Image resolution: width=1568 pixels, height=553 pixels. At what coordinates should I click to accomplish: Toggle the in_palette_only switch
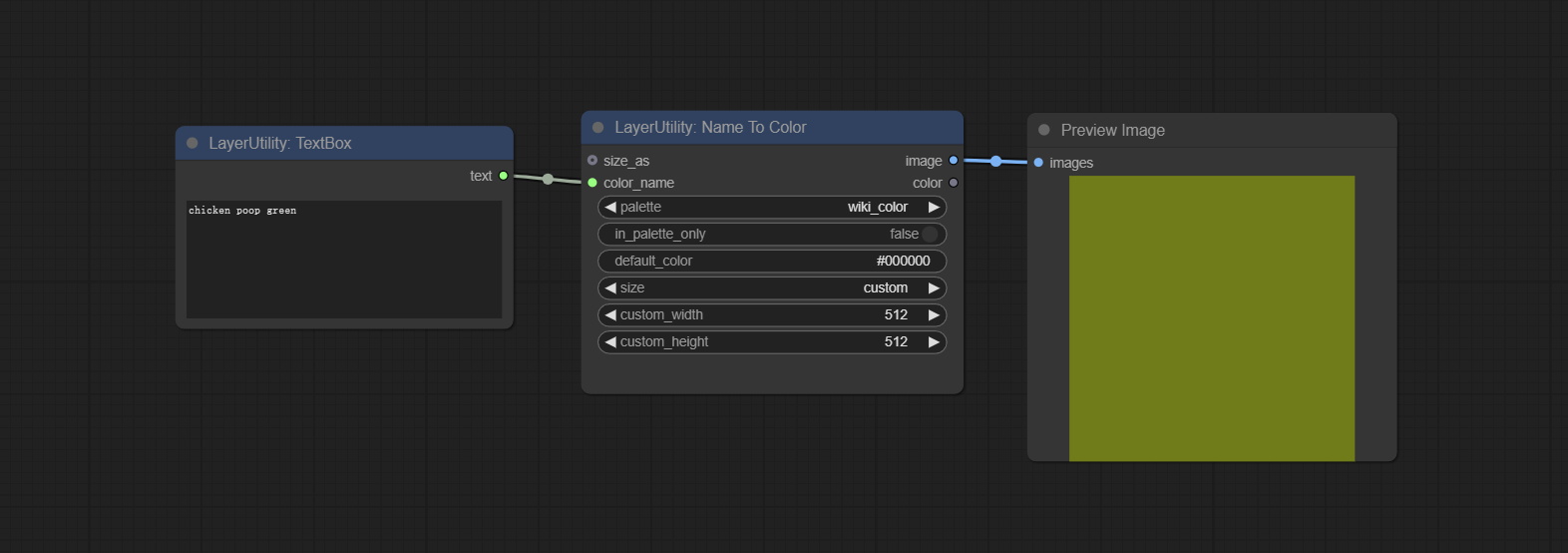(929, 235)
